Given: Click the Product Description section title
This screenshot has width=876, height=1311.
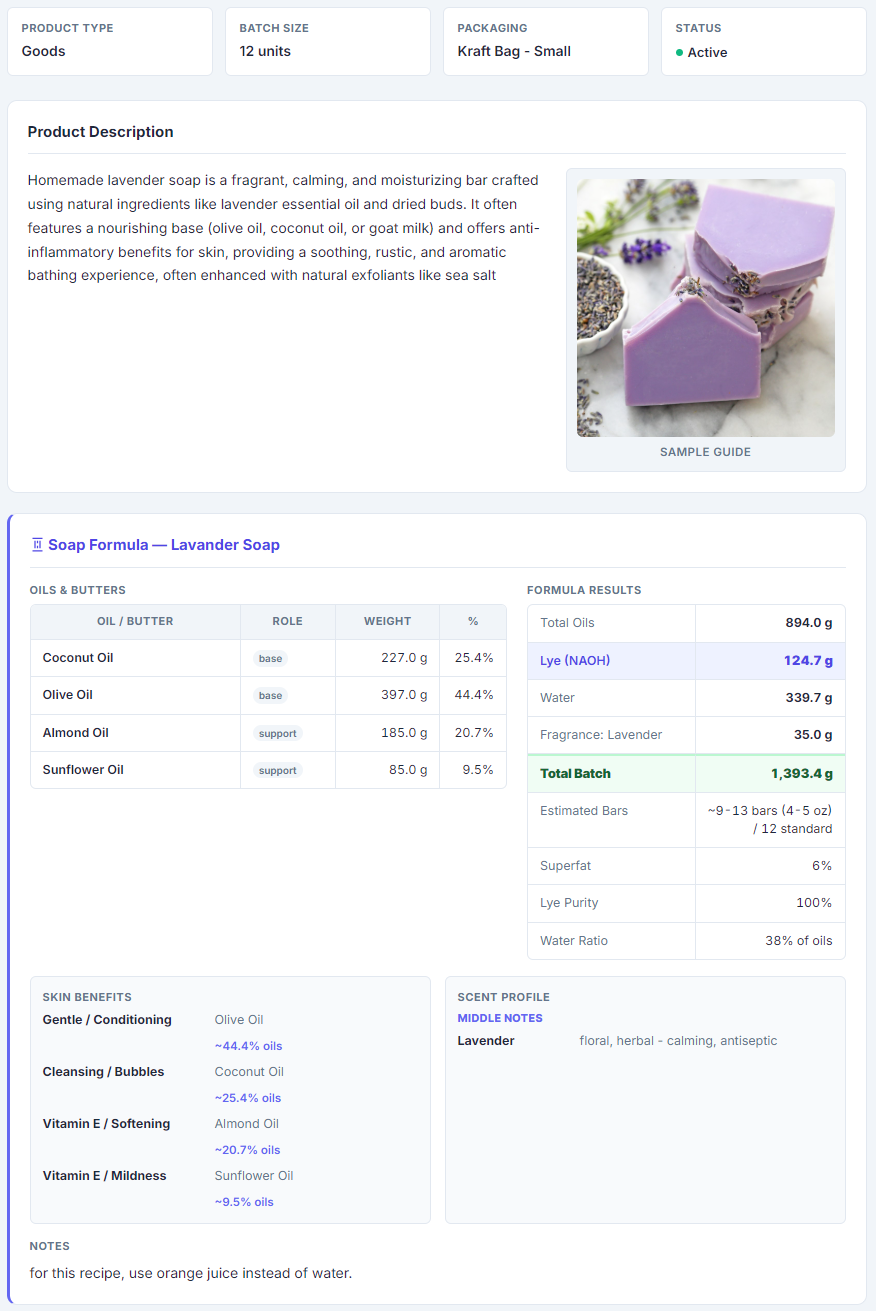Looking at the screenshot, I should pos(101,132).
